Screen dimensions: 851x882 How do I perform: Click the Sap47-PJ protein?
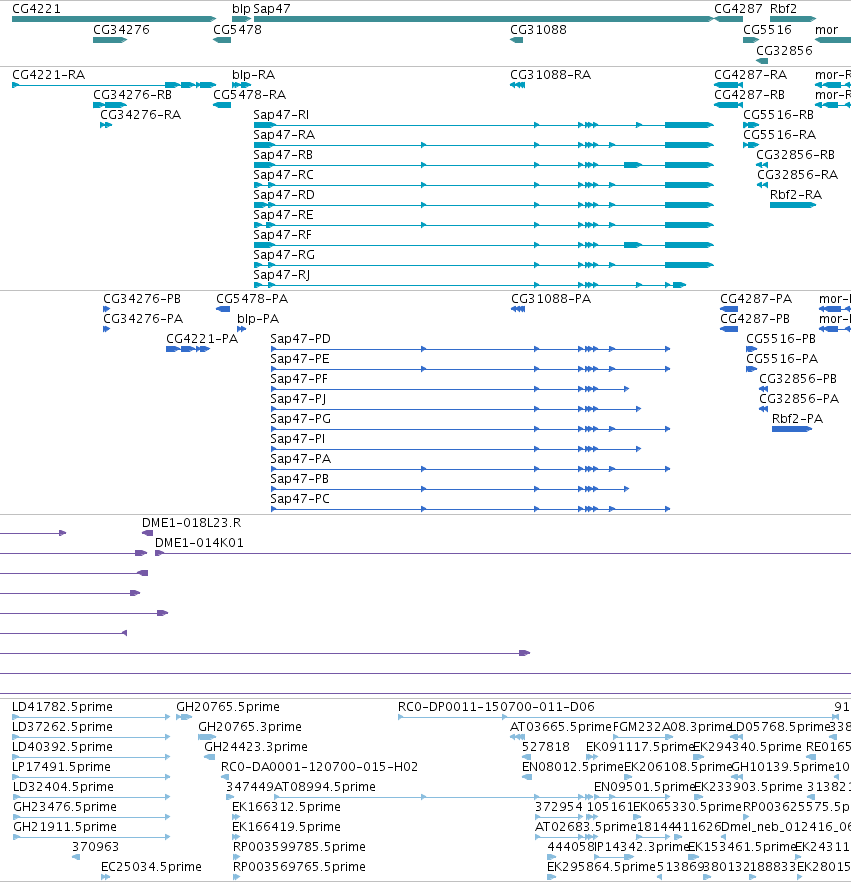pyautogui.click(x=456, y=409)
